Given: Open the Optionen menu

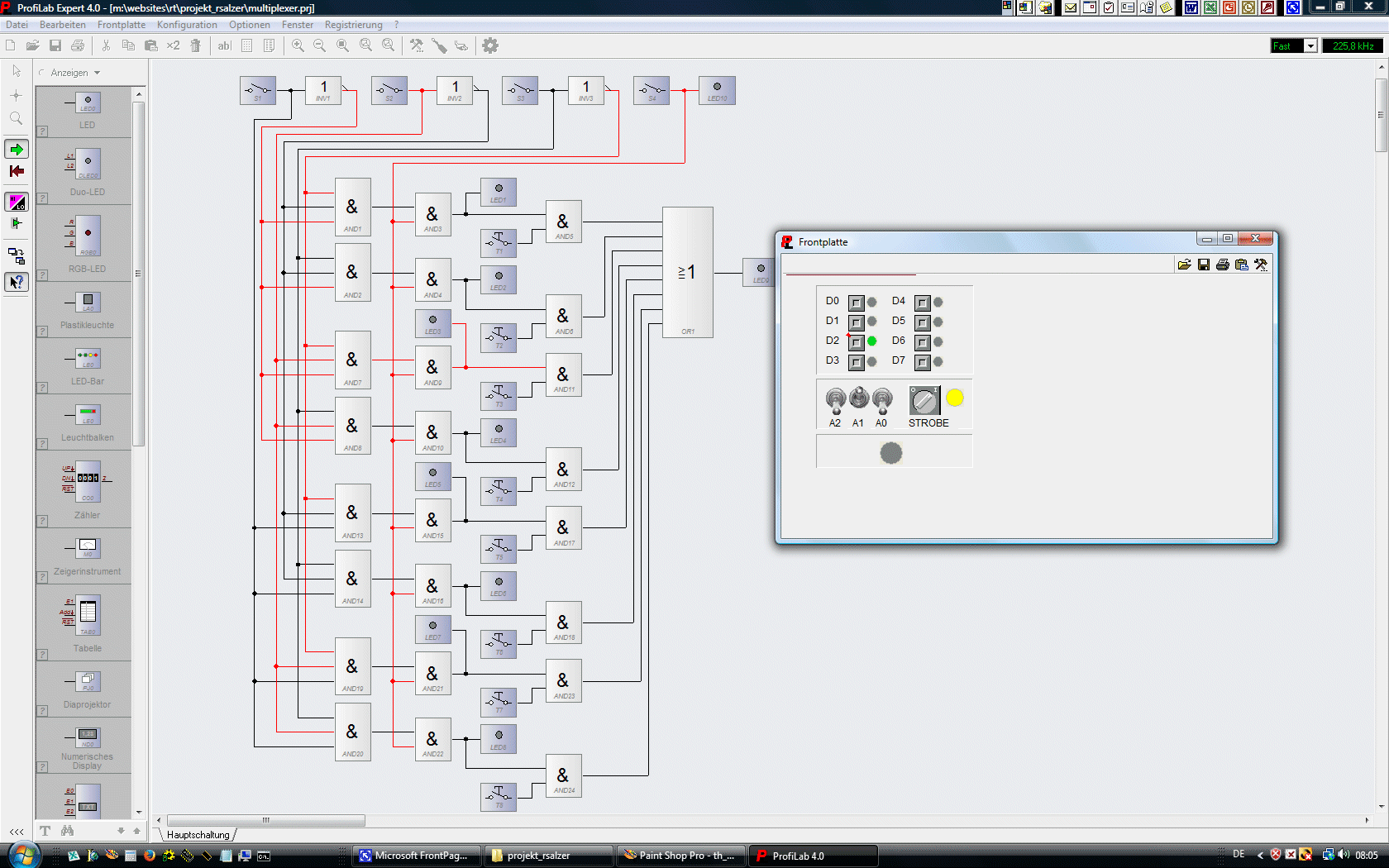Looking at the screenshot, I should [x=249, y=25].
